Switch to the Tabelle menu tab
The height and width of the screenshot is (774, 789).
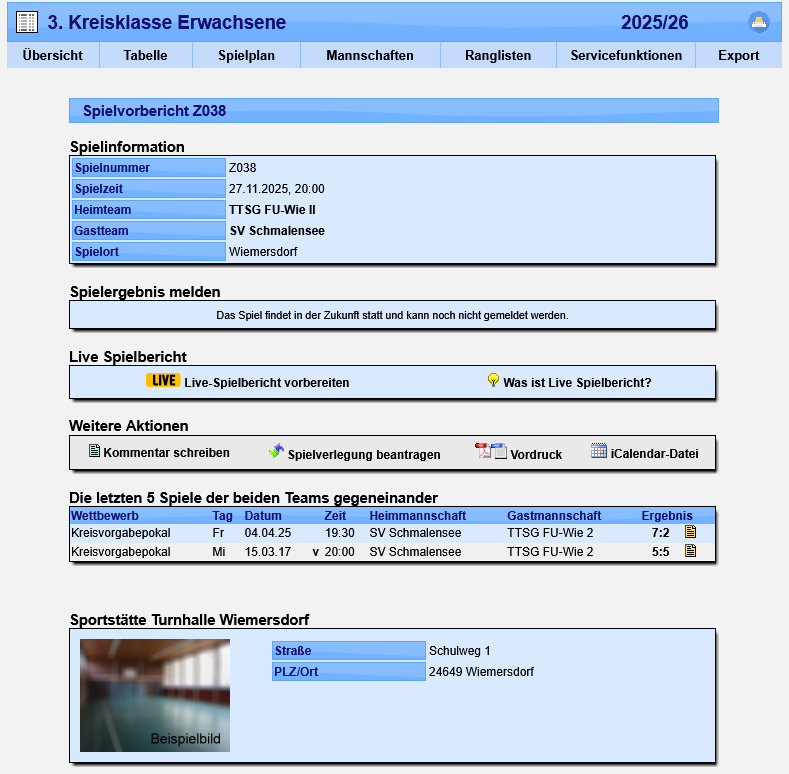point(145,56)
